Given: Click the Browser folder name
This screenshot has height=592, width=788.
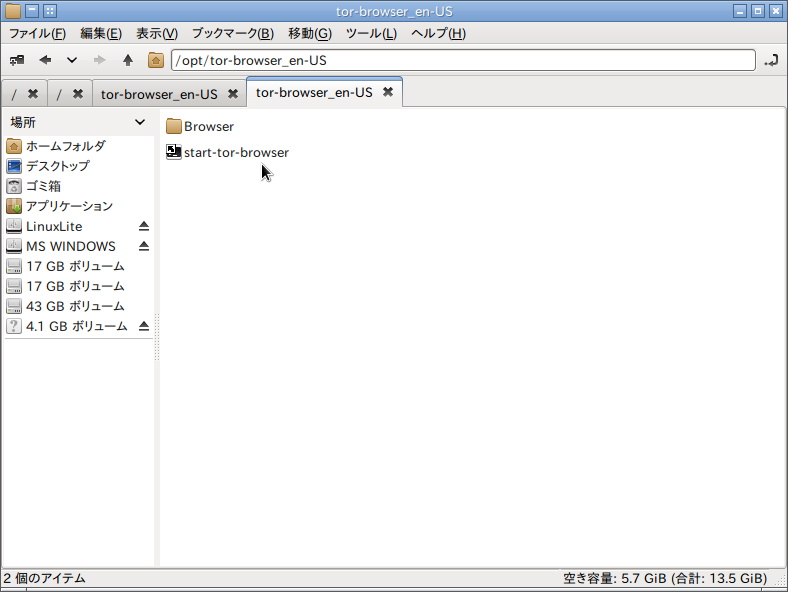Looking at the screenshot, I should coord(209,127).
